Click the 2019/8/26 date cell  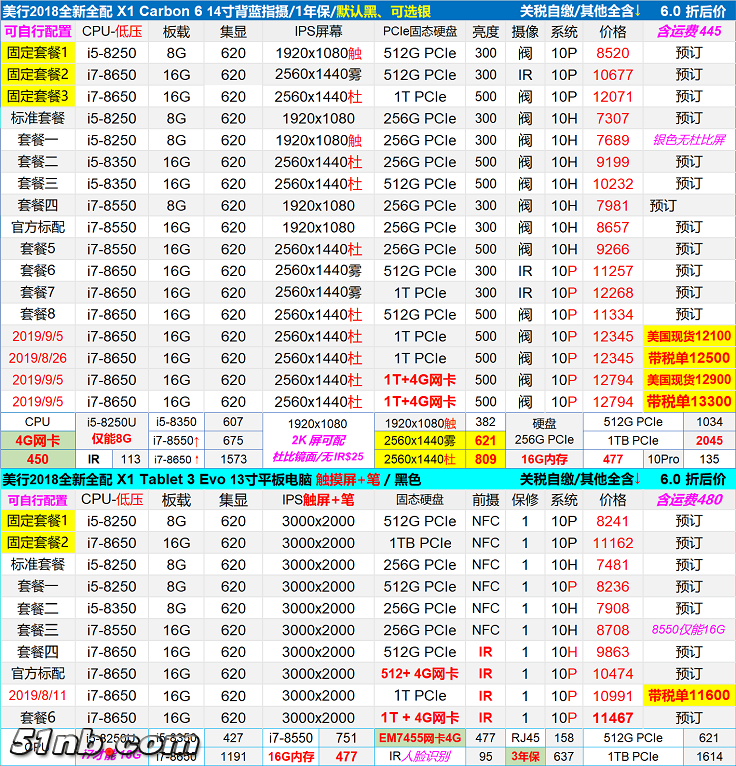click(38, 358)
